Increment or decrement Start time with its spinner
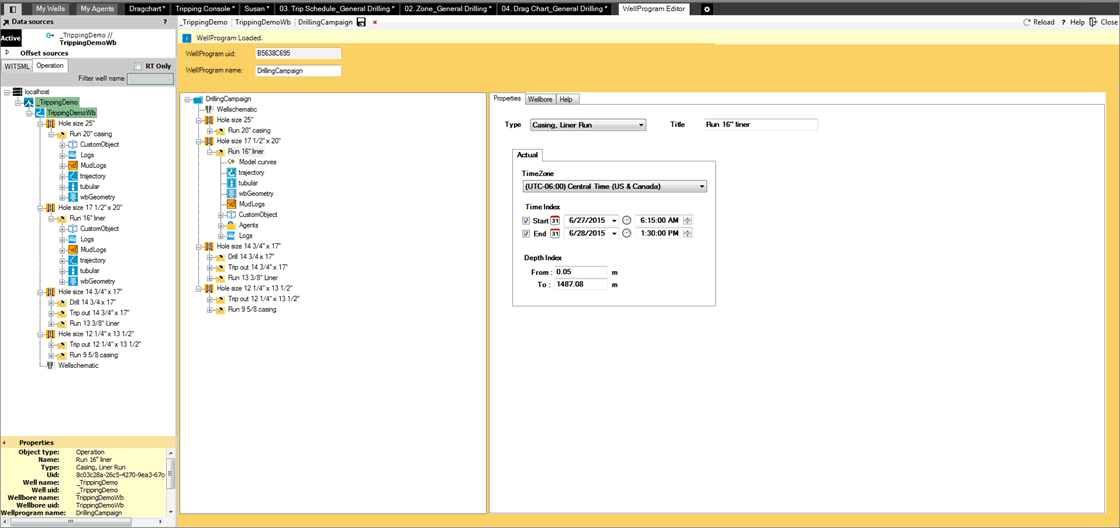The image size is (1120, 528). coord(688,220)
